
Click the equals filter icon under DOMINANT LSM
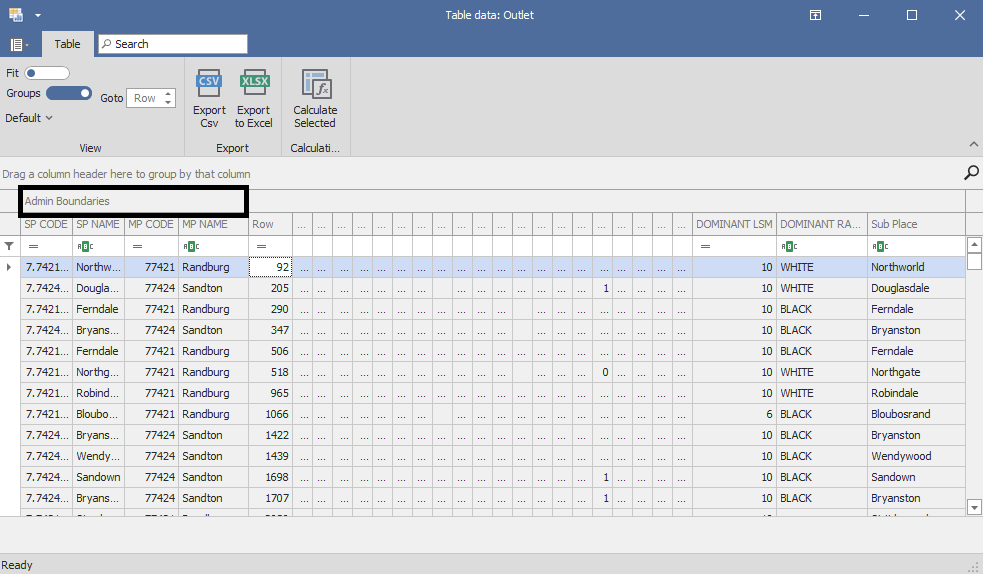click(x=705, y=246)
